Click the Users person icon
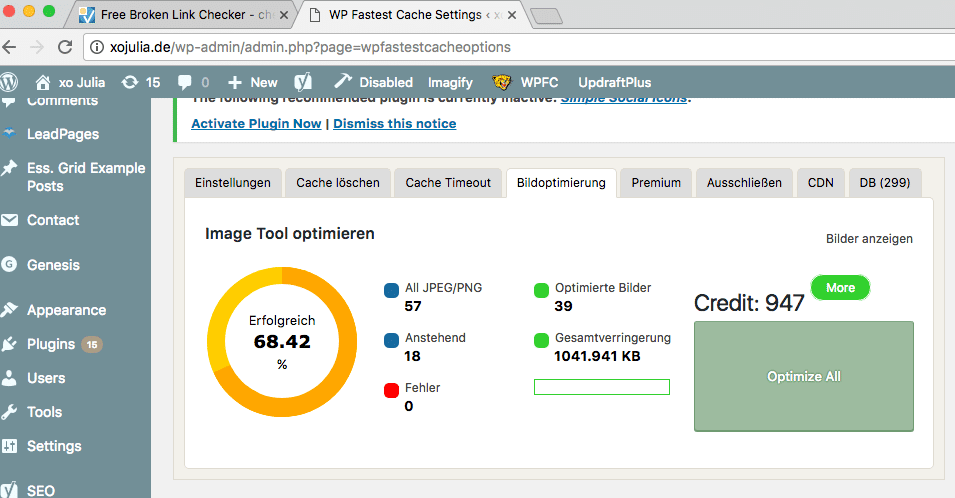Image resolution: width=955 pixels, height=498 pixels. [9, 377]
